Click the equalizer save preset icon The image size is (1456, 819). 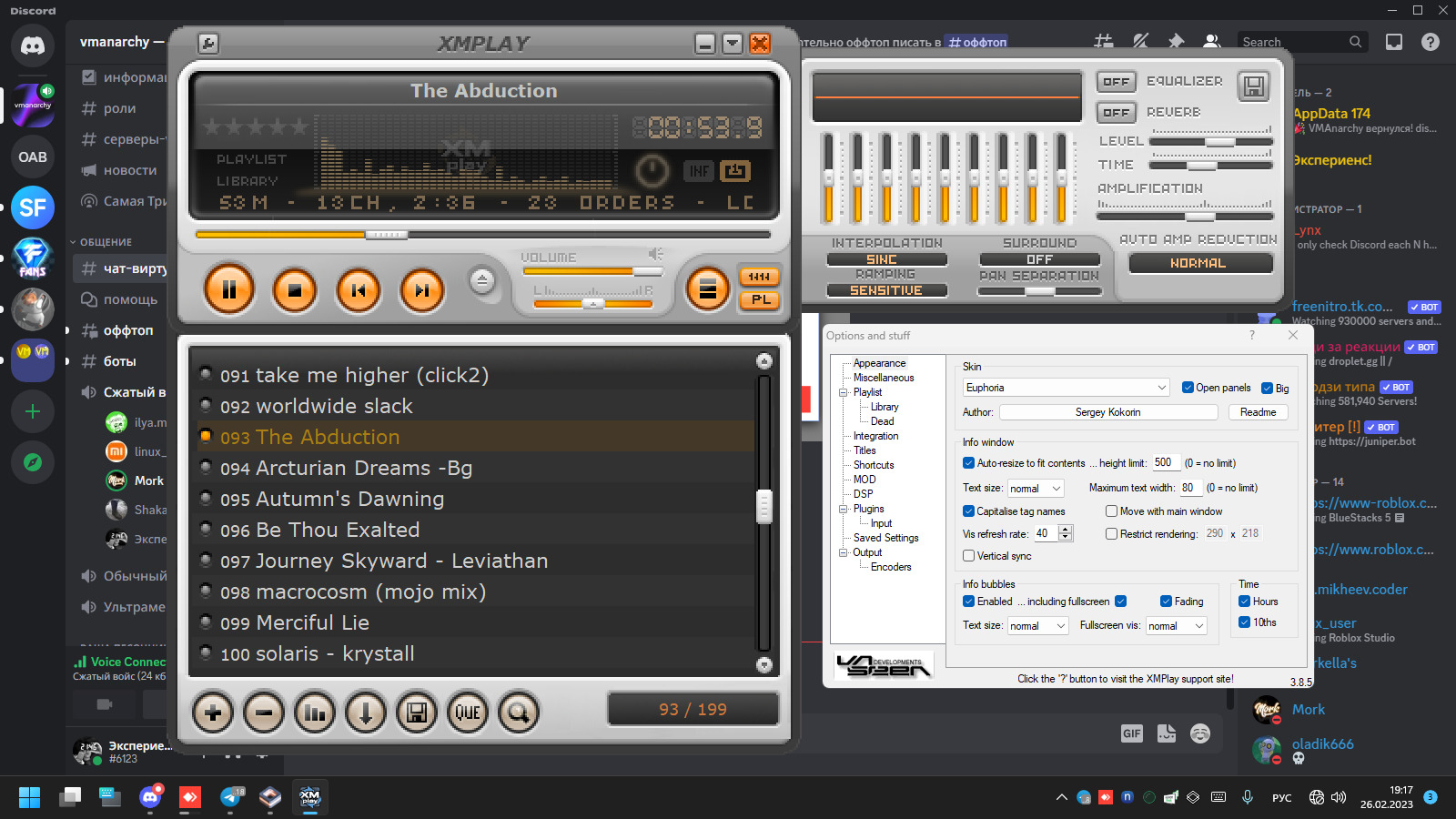point(1253,86)
